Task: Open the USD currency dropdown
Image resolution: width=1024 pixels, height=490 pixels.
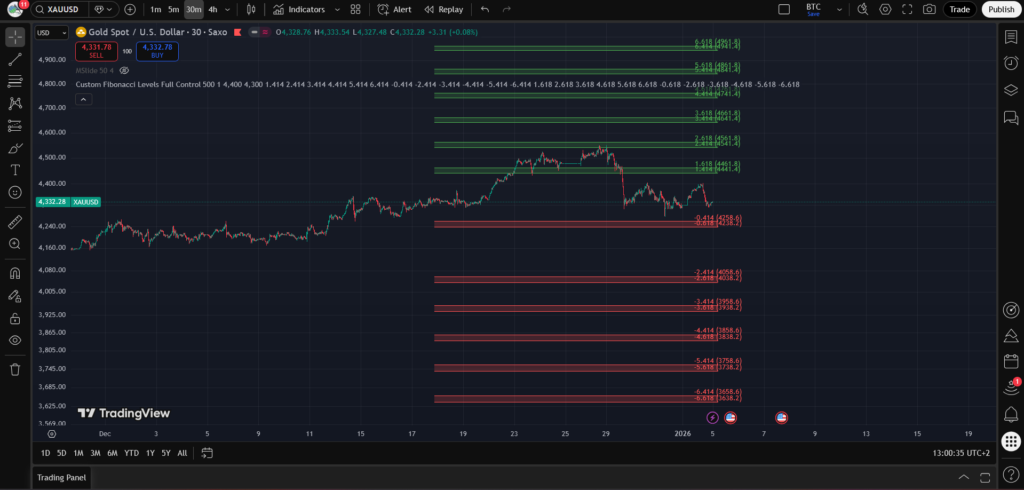Action: tap(46, 32)
